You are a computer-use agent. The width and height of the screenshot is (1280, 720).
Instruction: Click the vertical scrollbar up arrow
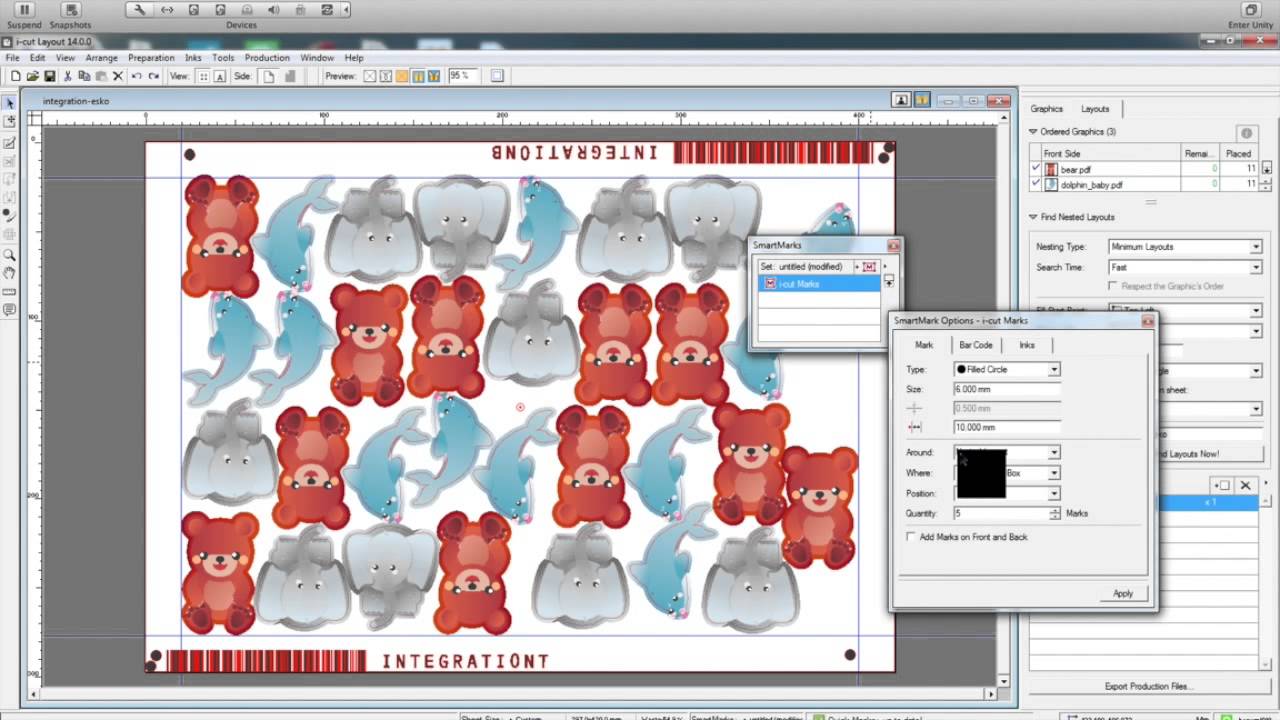[x=1005, y=118]
